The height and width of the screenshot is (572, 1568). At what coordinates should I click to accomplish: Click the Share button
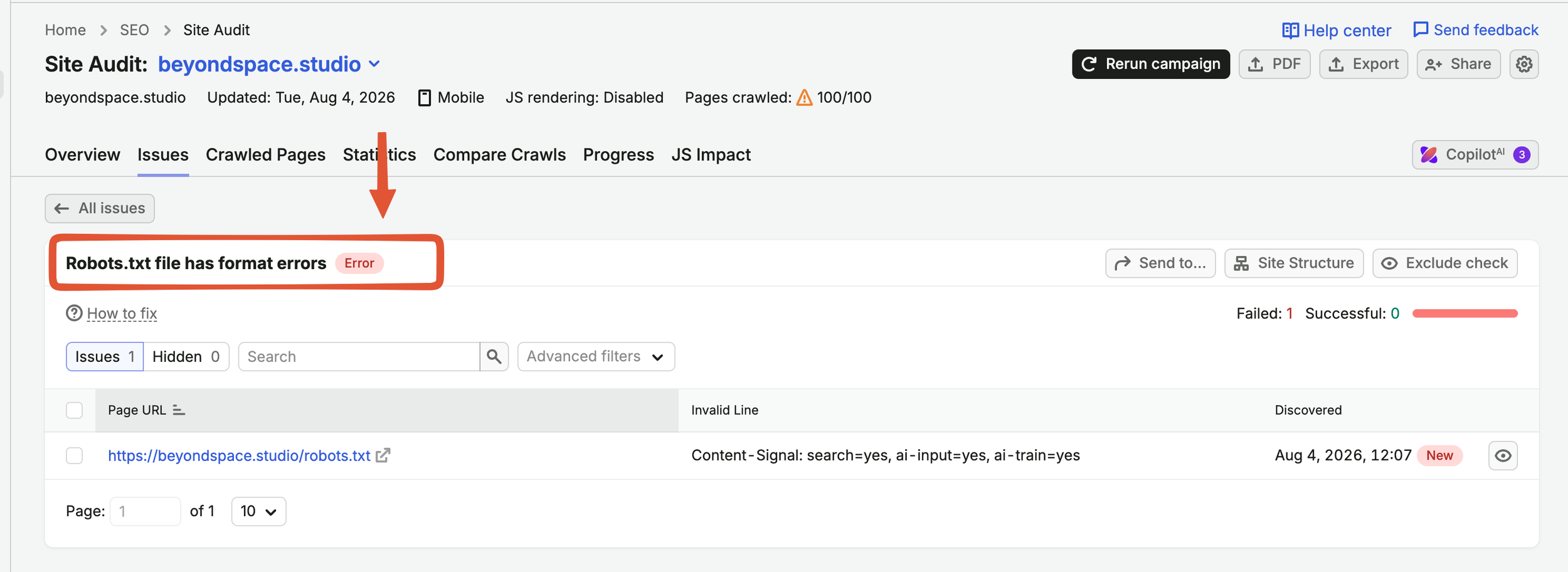pos(1458,64)
